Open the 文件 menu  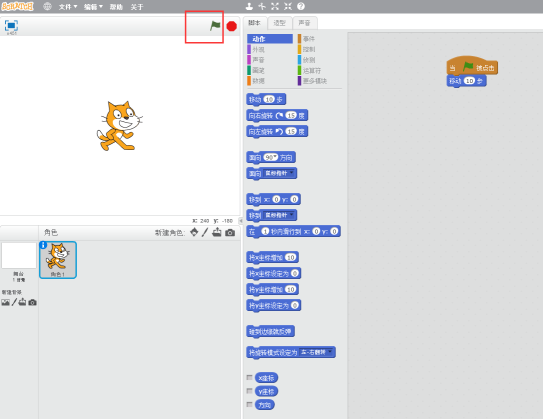tap(68, 7)
